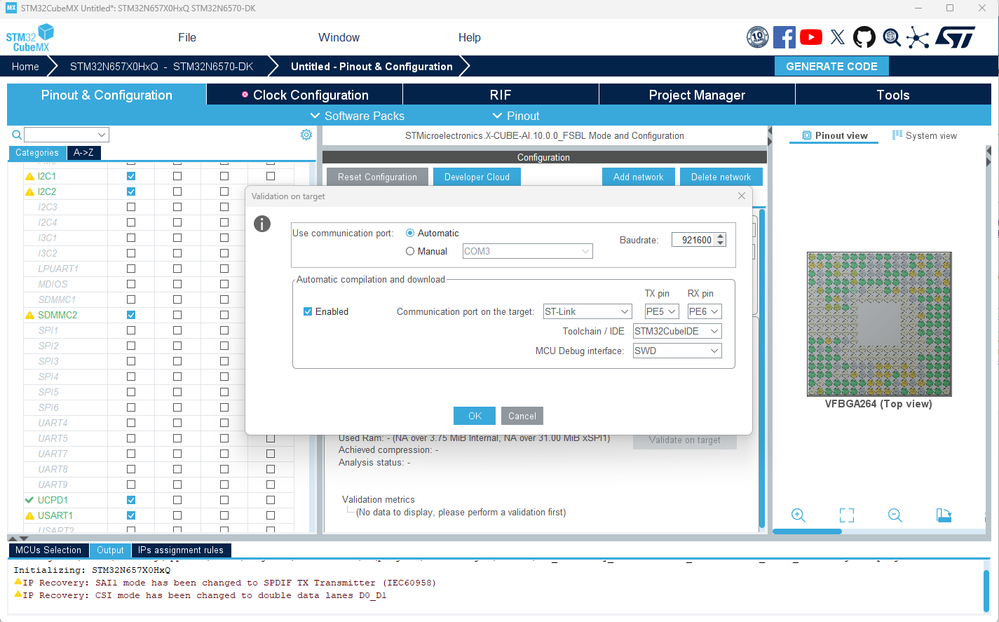999x622 pixels.
Task: Open the Facebook icon link
Action: click(x=784, y=37)
